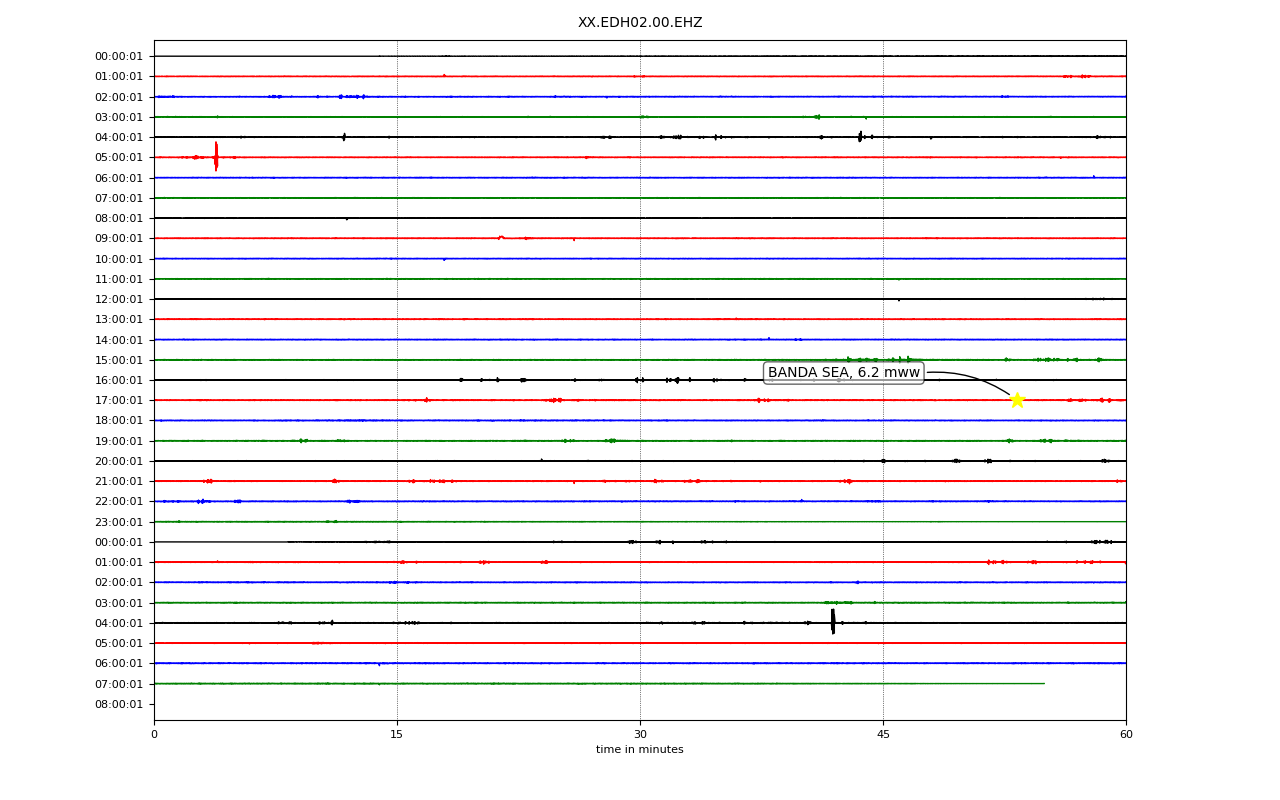Click the x-axis tick label 15
The height and width of the screenshot is (800, 1280).
pyautogui.click(x=397, y=735)
